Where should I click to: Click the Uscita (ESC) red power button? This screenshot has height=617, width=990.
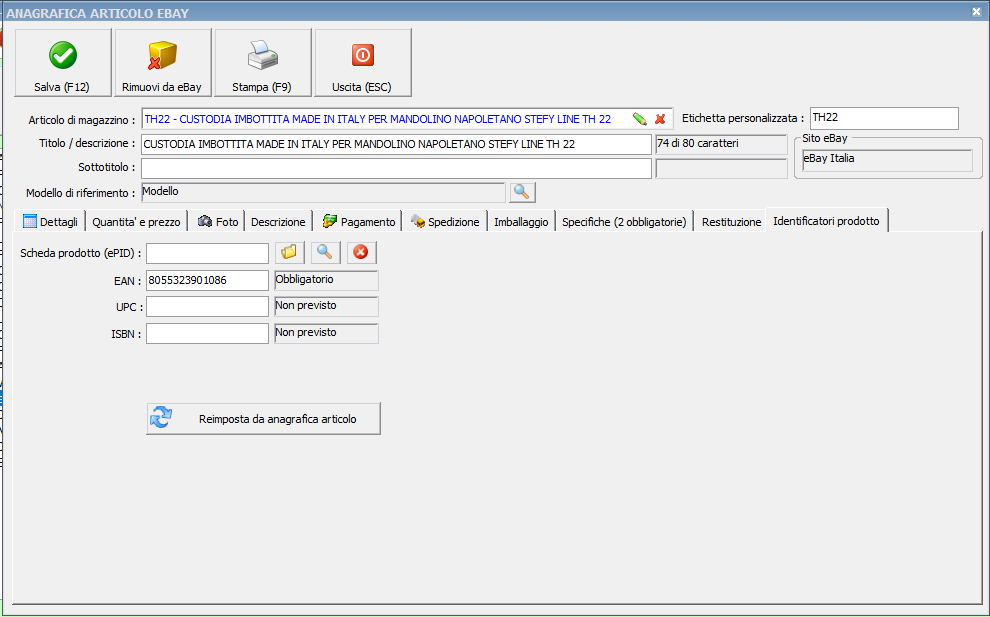(x=362, y=63)
